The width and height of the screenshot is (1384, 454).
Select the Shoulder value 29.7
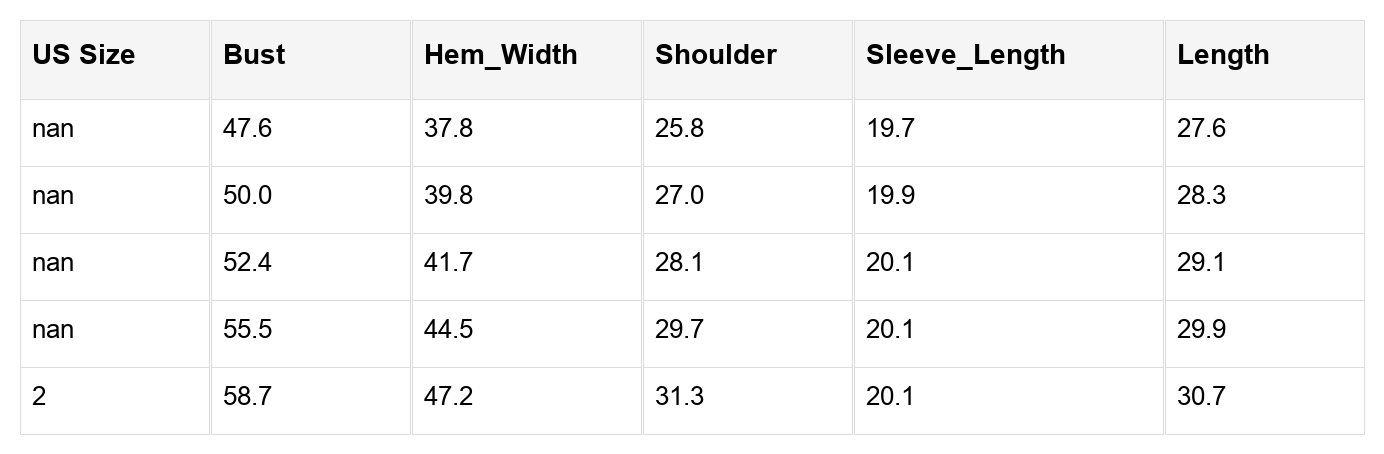[680, 330]
